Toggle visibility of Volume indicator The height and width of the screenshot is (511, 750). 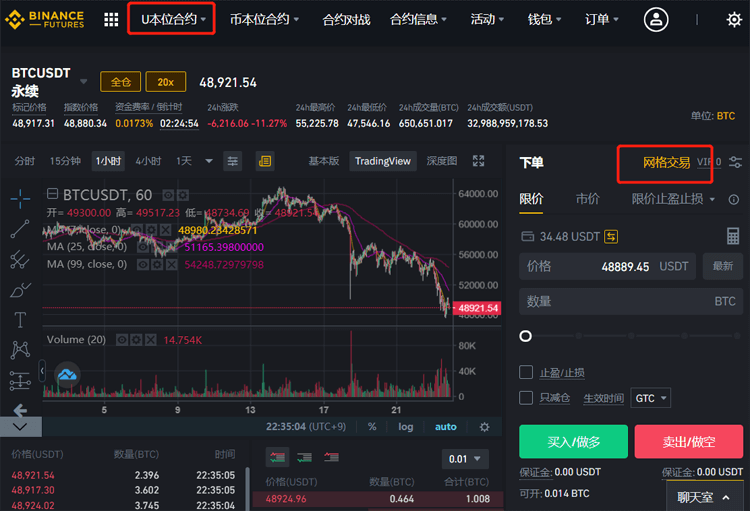(122, 340)
